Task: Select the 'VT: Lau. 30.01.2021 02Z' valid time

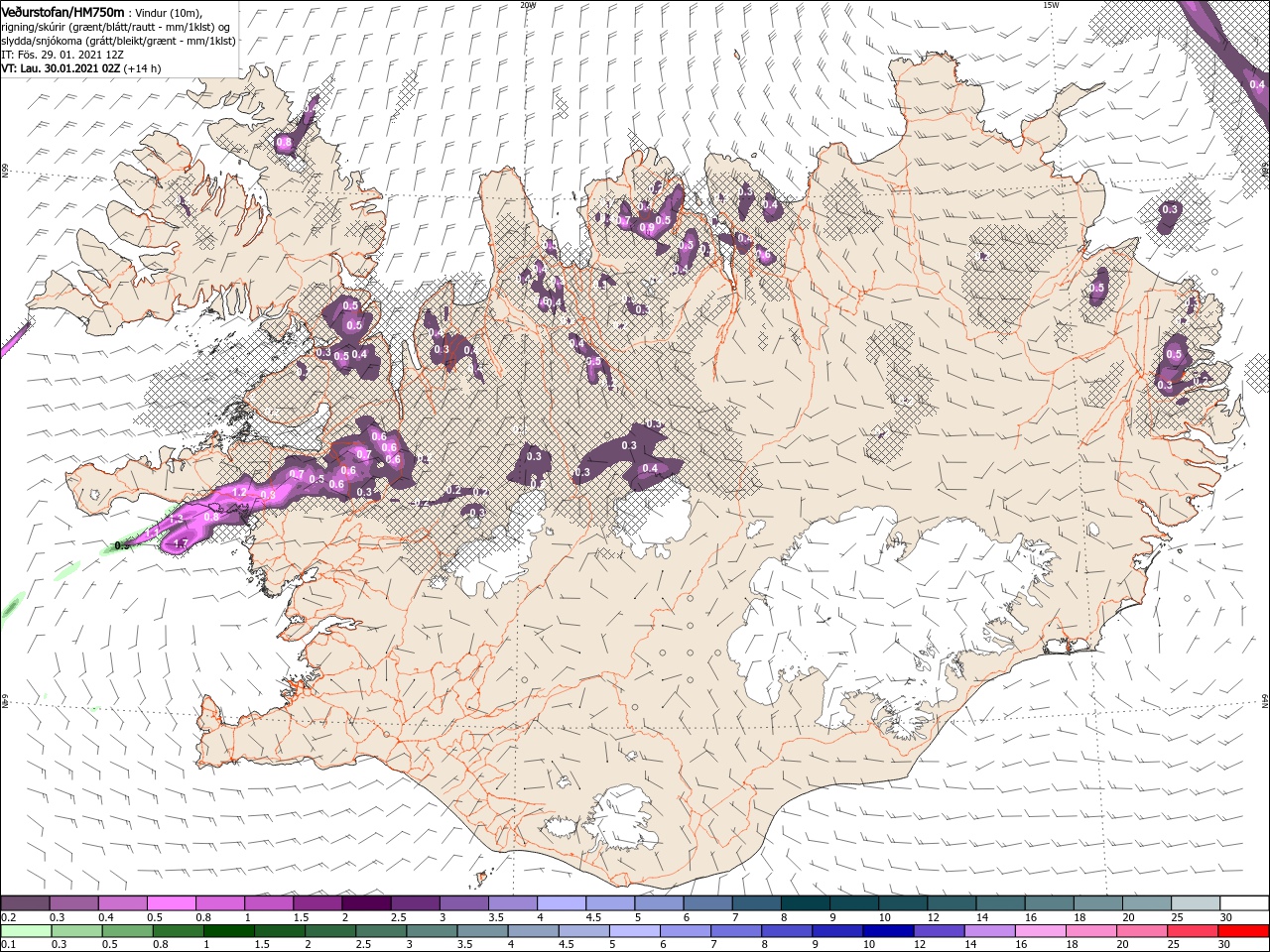Action: pos(62,68)
